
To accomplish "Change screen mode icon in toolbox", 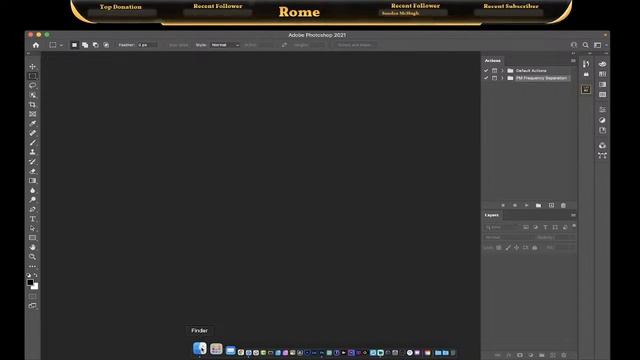I will pos(33,306).
